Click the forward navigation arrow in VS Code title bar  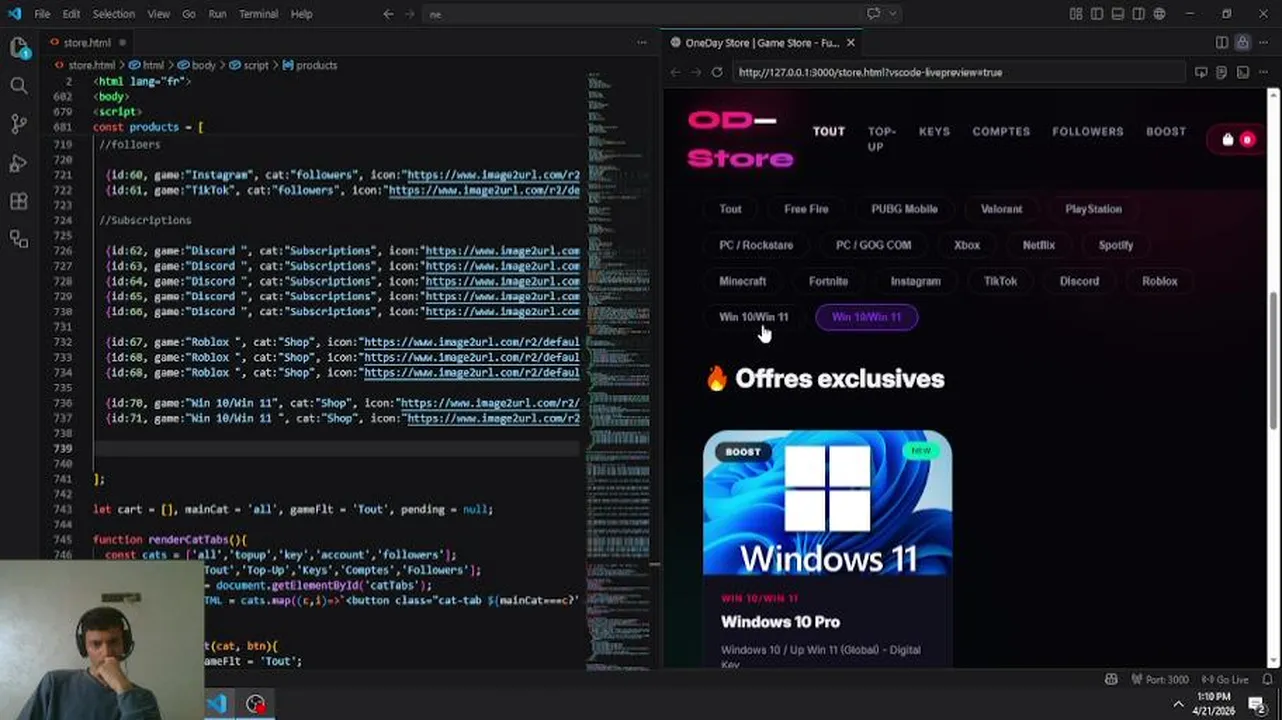pyautogui.click(x=410, y=14)
